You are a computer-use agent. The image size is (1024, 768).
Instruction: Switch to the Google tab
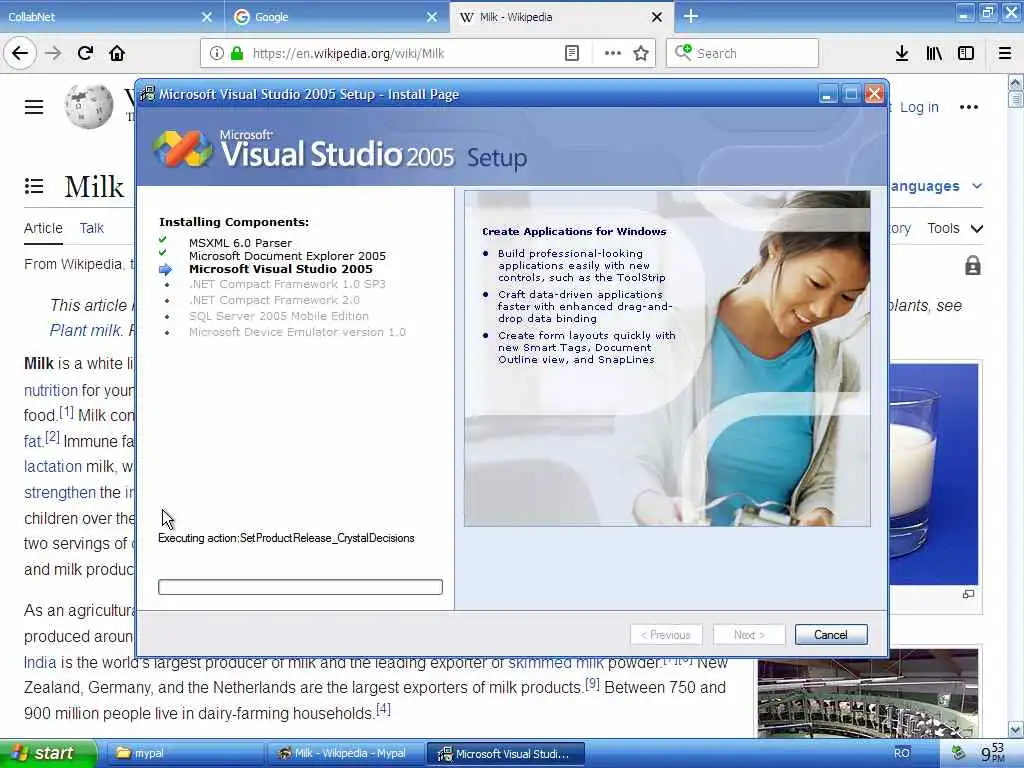point(336,17)
